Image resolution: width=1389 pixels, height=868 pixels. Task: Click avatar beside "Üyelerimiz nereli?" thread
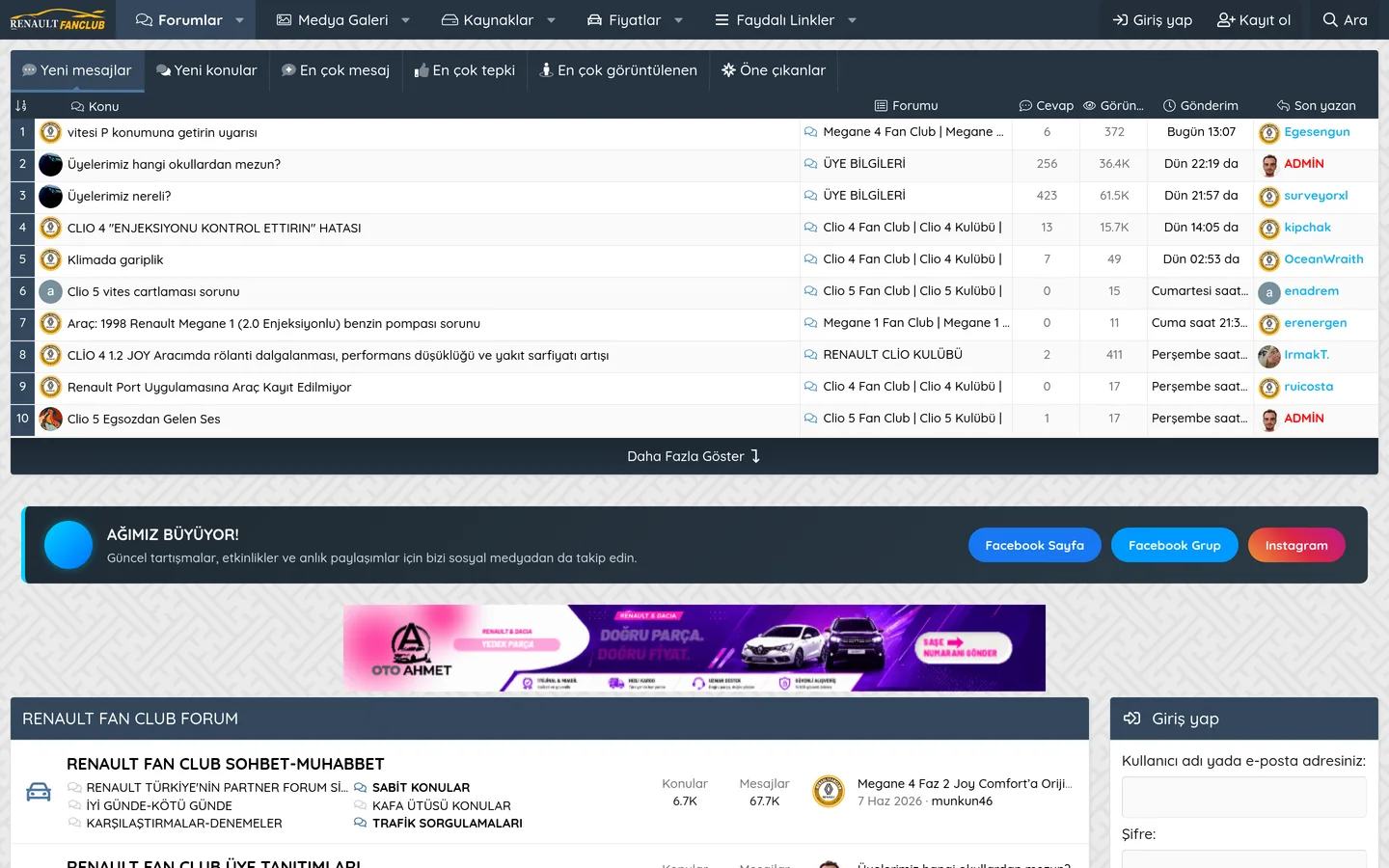[51, 197]
